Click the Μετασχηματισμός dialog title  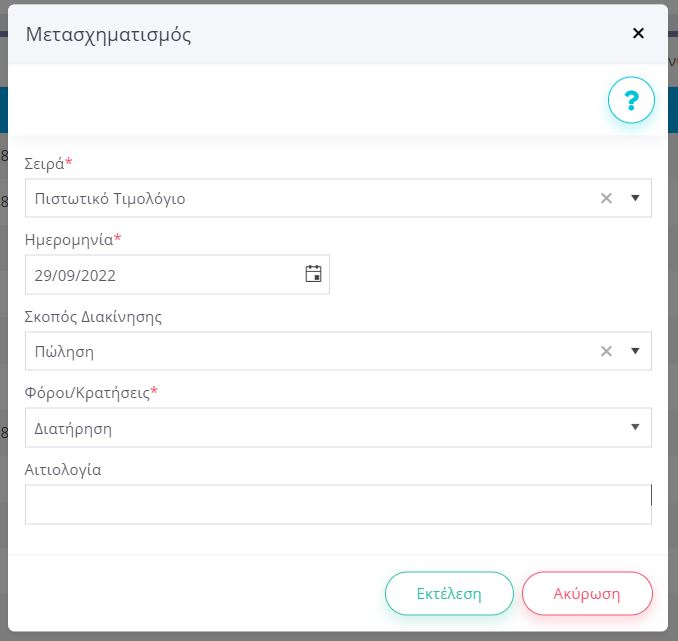(108, 35)
